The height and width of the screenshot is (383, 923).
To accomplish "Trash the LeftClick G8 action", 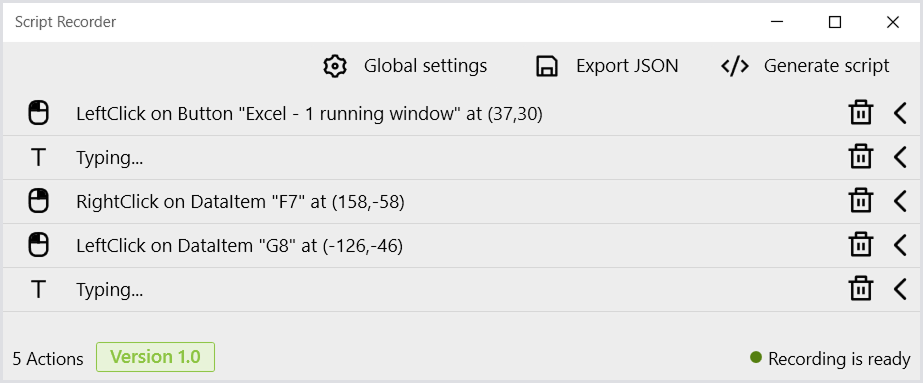I will [860, 245].
